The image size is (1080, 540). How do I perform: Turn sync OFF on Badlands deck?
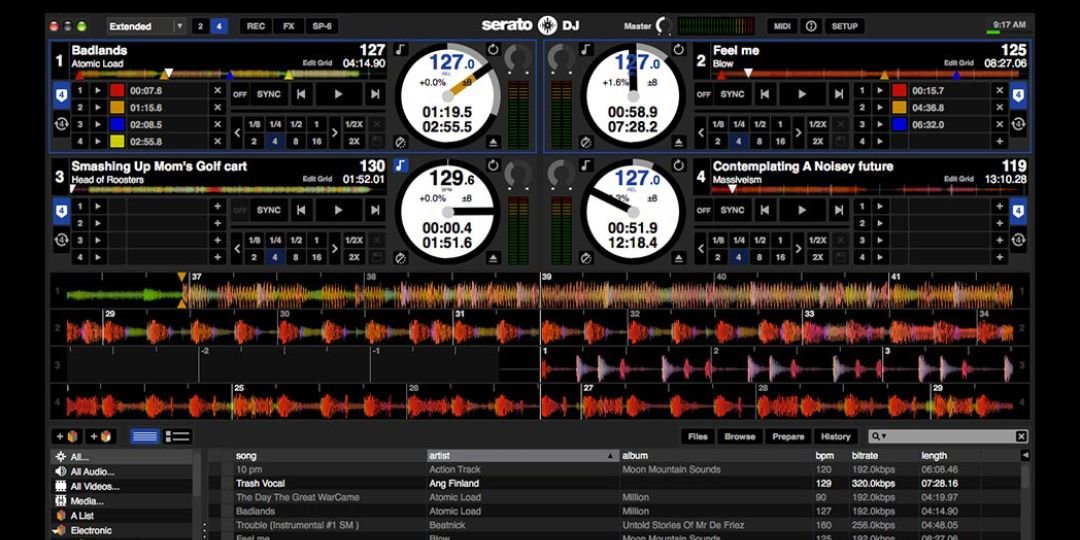coord(239,94)
